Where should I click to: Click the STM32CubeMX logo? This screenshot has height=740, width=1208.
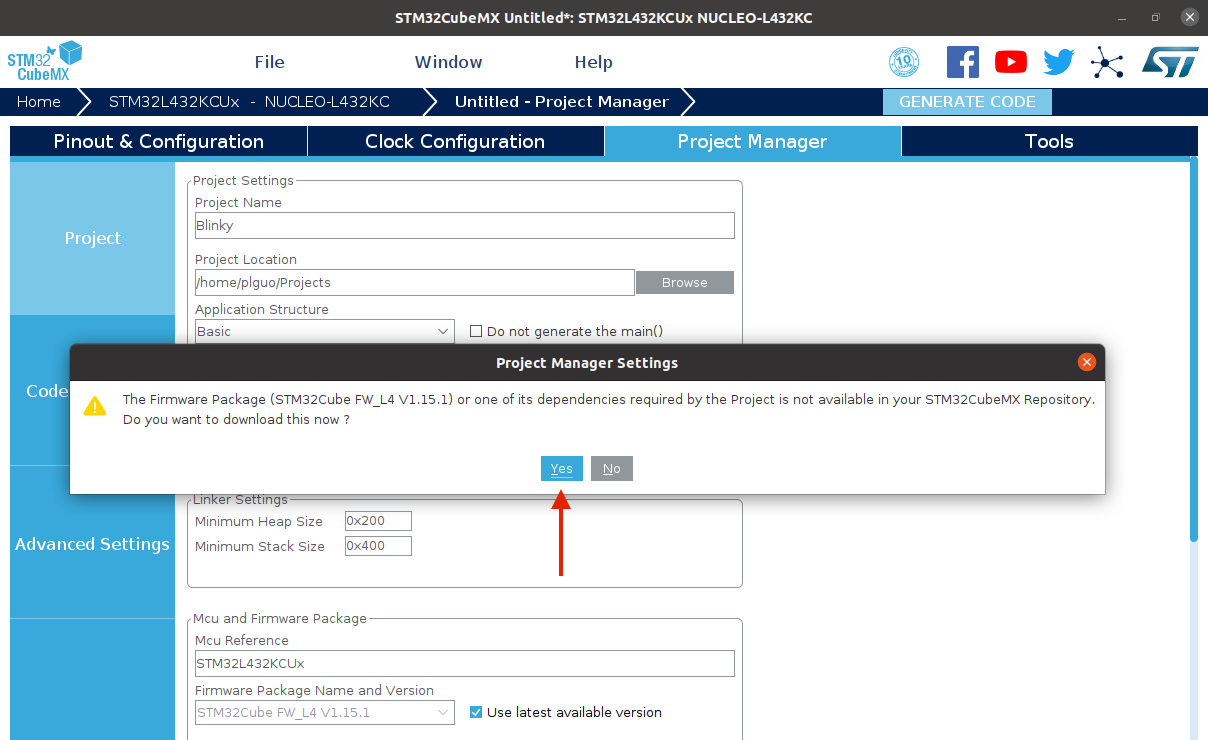(x=45, y=60)
